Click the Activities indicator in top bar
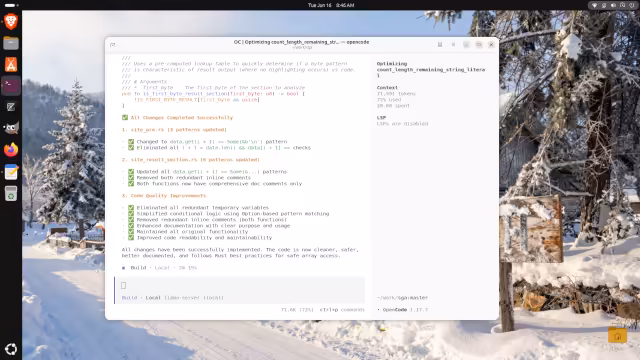 tap(11, 5)
